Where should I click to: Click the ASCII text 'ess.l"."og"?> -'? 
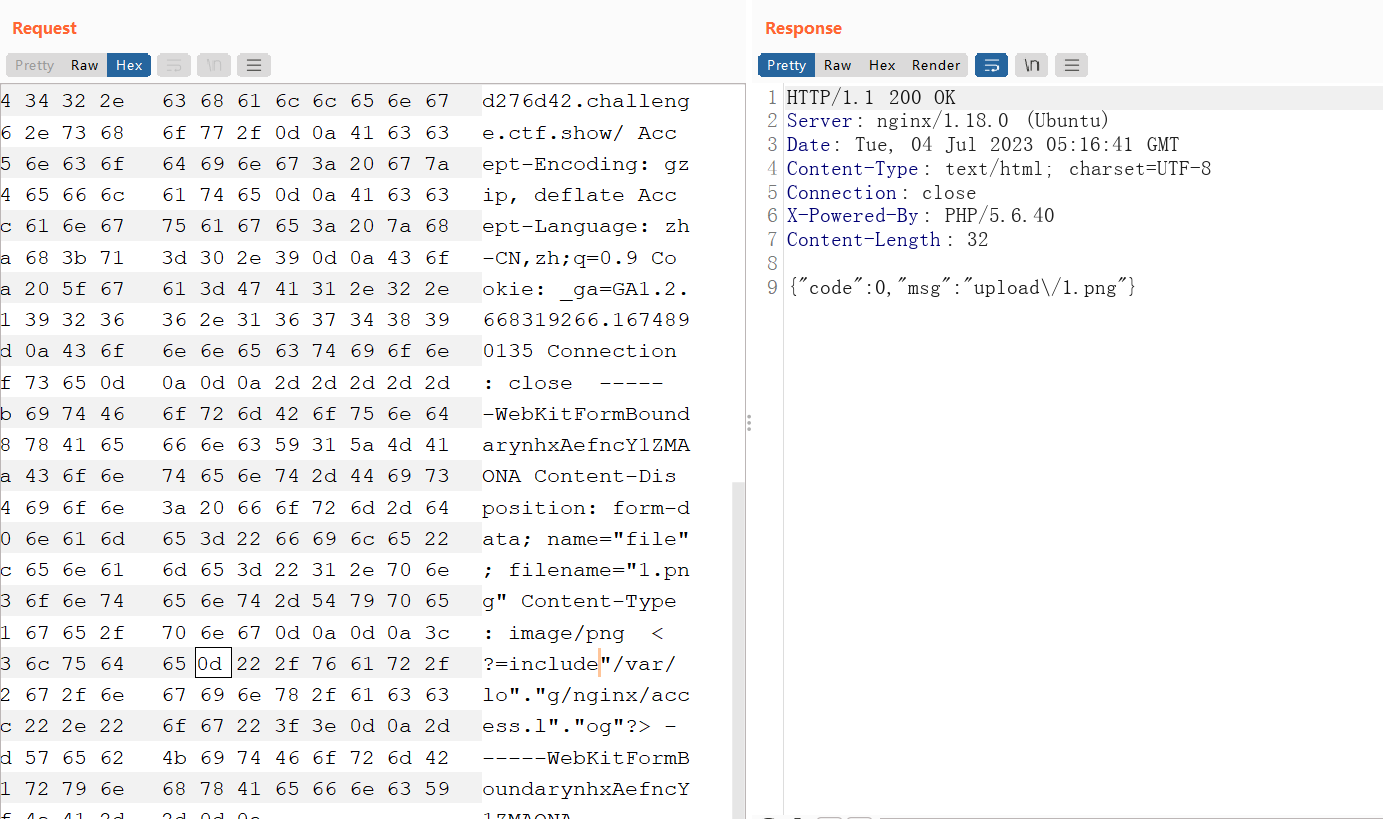579,726
